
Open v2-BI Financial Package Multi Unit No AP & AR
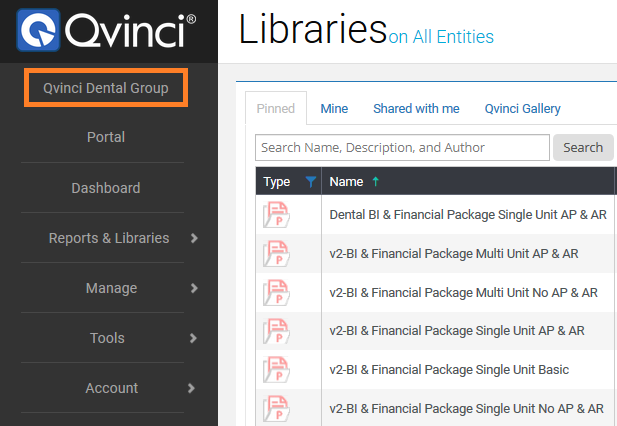pos(464,293)
